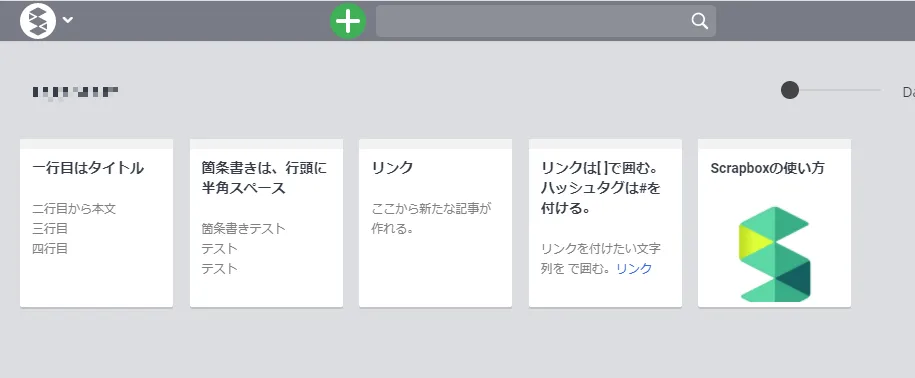Click the Scrapboxの使い方 card title
The image size is (915, 378).
coord(767,168)
